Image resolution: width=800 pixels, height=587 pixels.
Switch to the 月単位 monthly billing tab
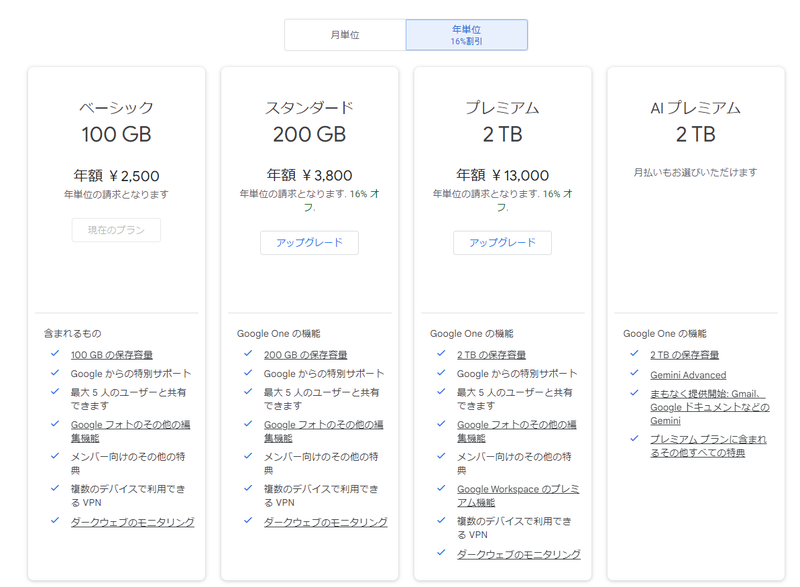pos(345,35)
